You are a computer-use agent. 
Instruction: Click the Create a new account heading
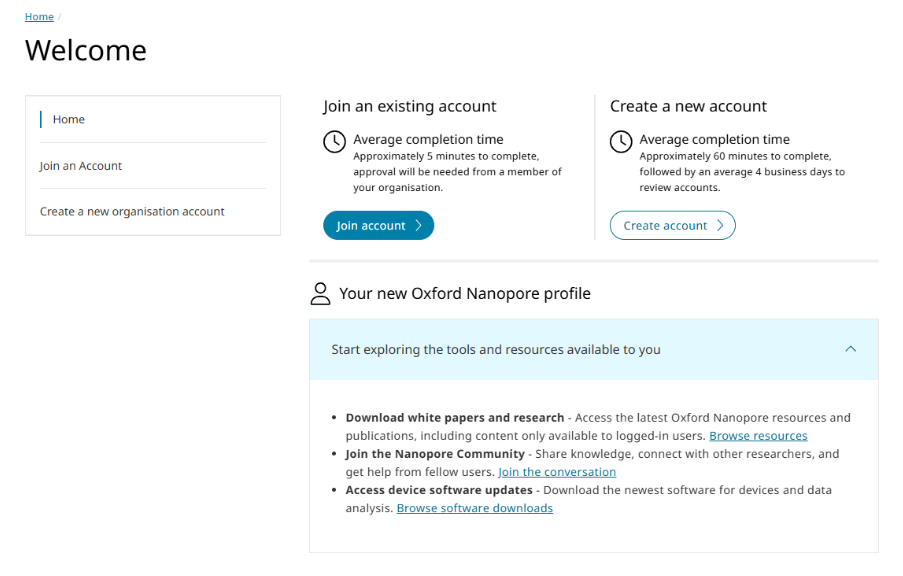click(688, 106)
